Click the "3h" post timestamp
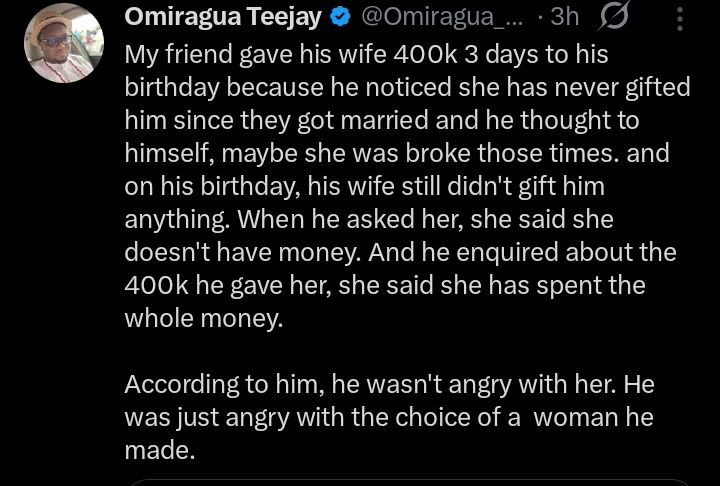The image size is (720, 486). pyautogui.click(x=564, y=17)
